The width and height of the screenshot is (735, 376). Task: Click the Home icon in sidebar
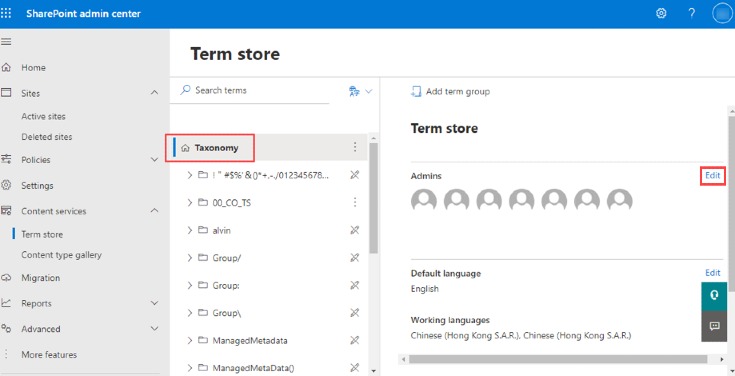6,68
